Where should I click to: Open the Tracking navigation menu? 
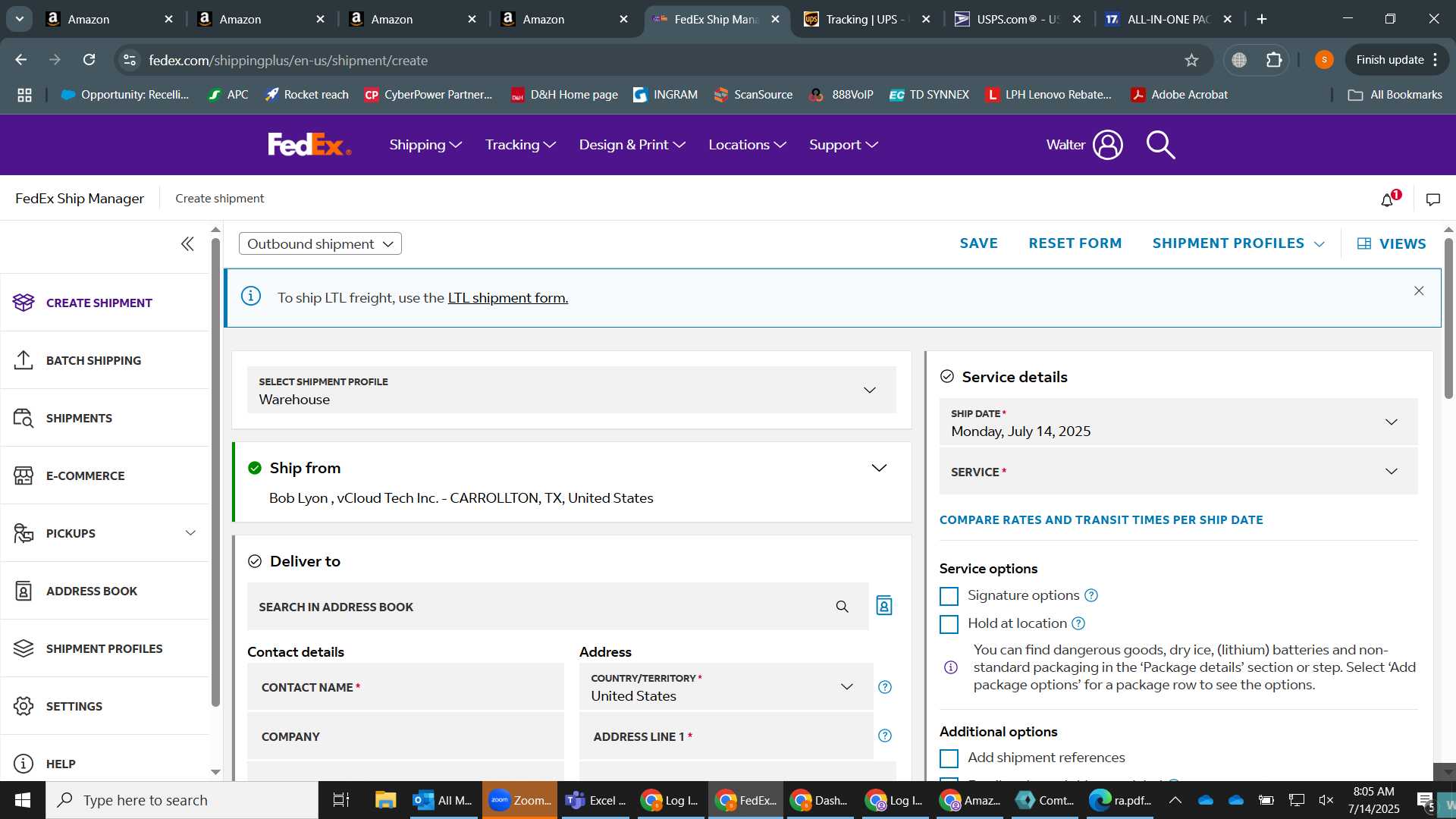coord(520,144)
